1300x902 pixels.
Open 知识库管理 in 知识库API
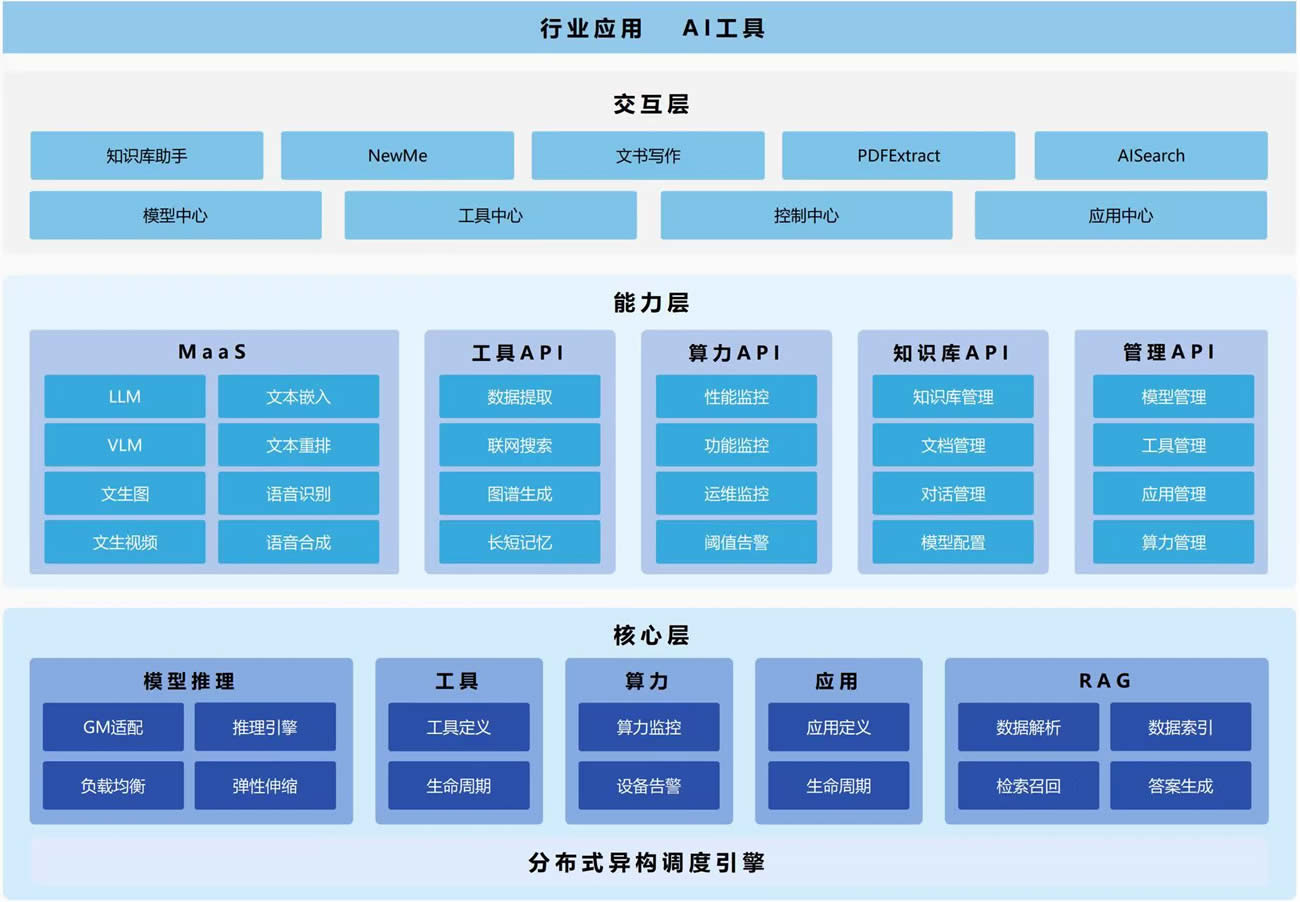coord(953,397)
